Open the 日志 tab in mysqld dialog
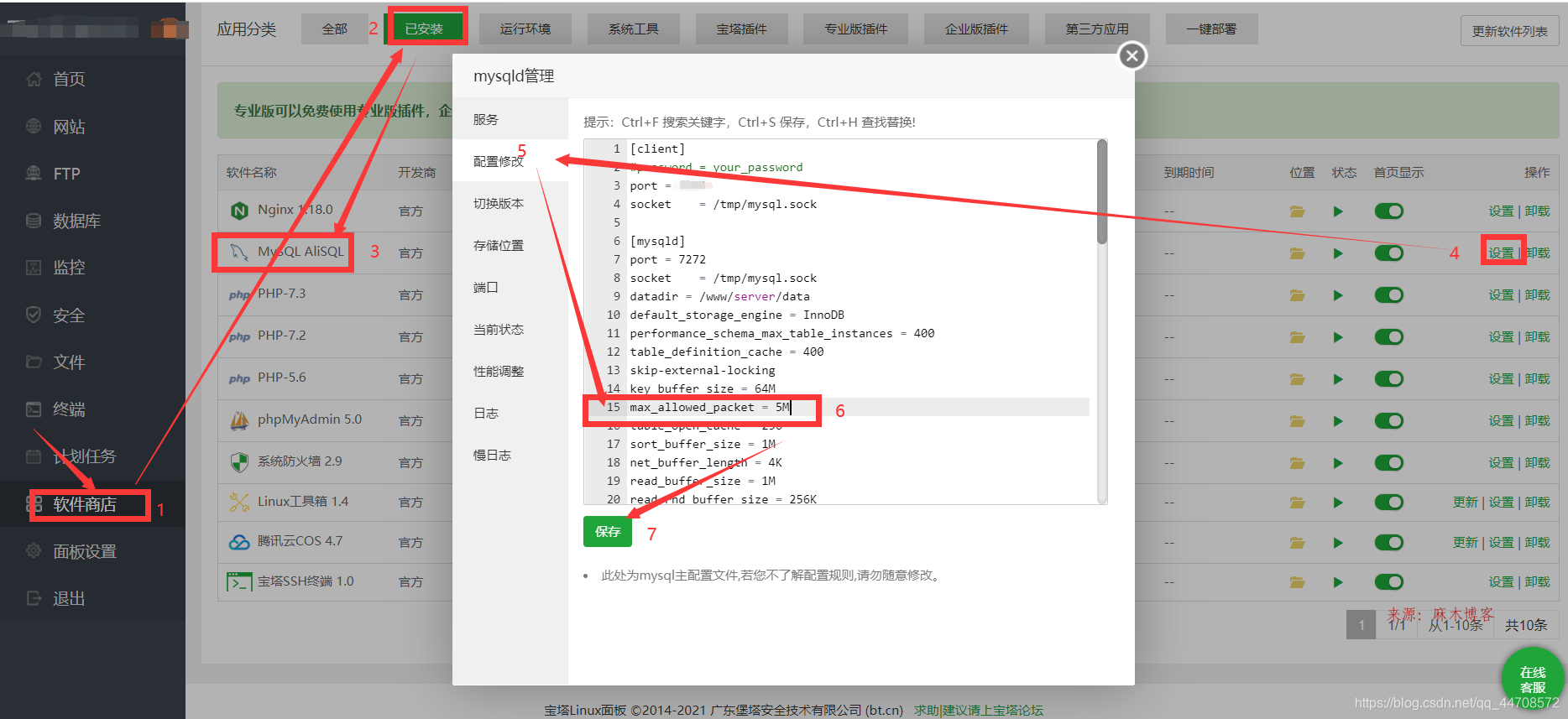The width and height of the screenshot is (1568, 719). (x=510, y=413)
